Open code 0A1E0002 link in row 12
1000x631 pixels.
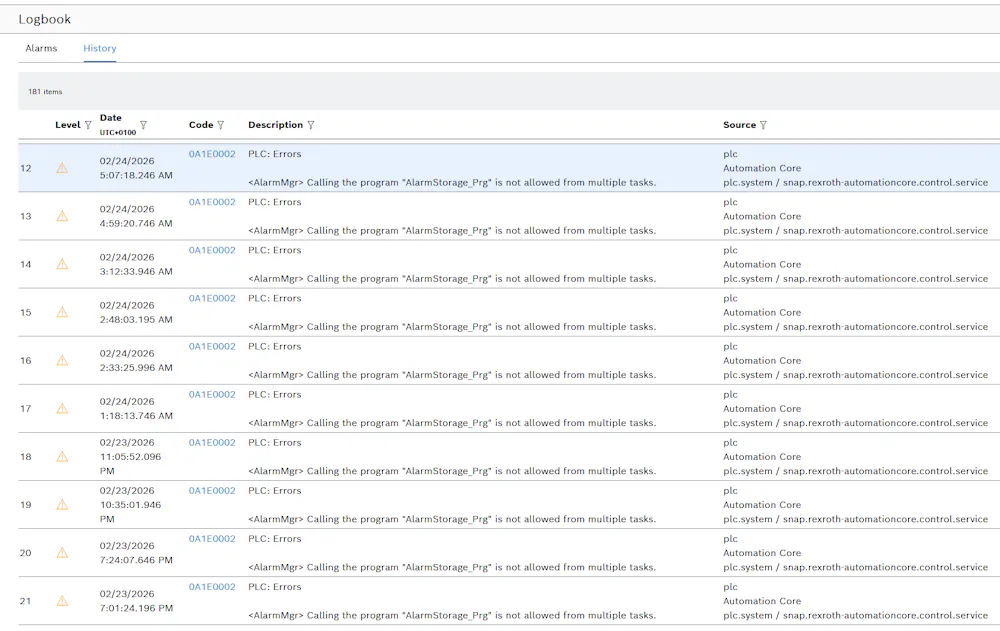[x=212, y=154]
